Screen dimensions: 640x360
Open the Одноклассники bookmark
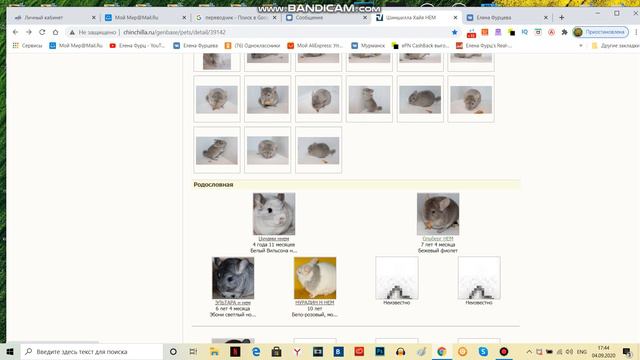point(252,46)
